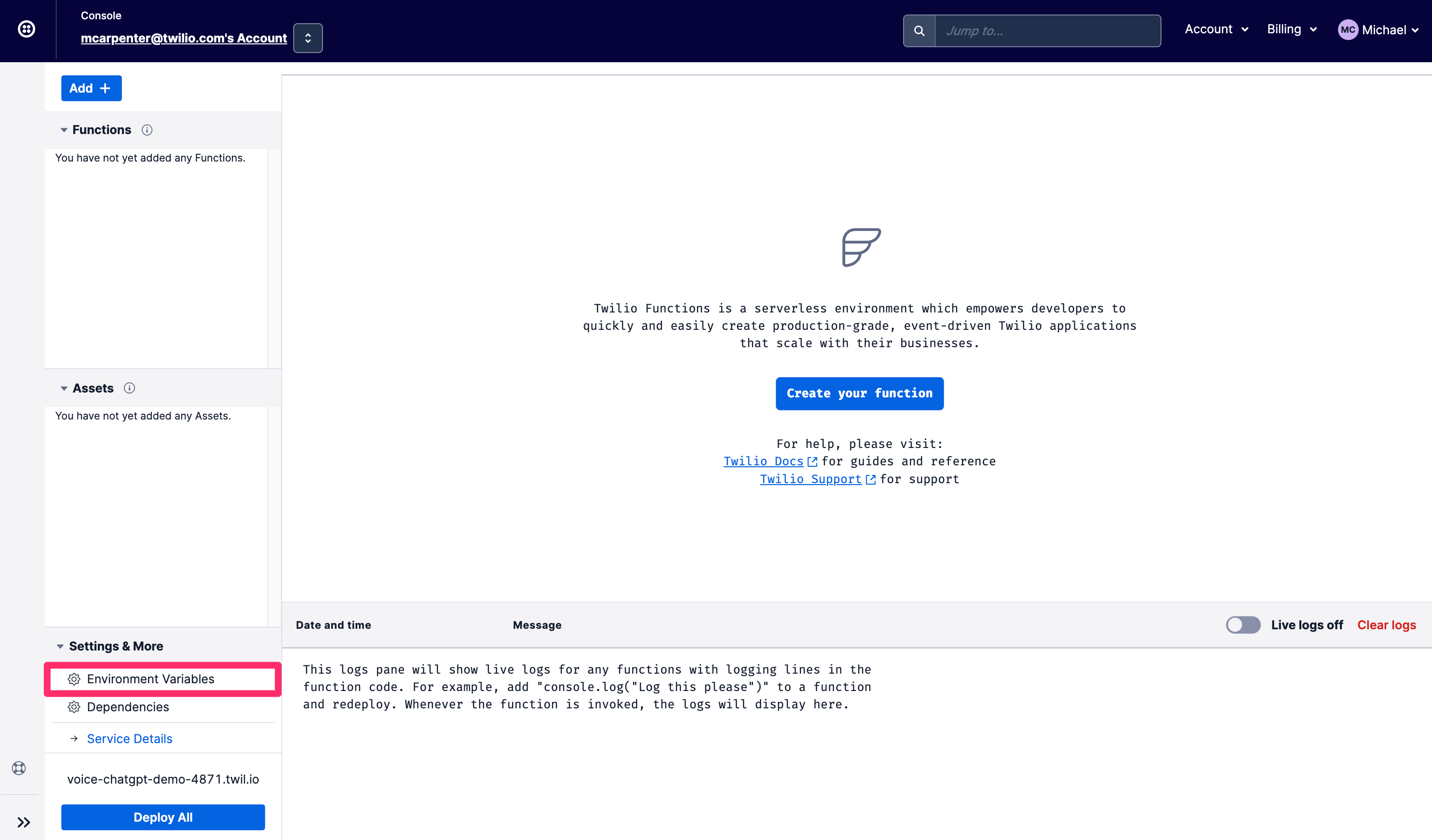Open the Account dropdown menu
Viewport: 1432px width, 840px height.
(x=1216, y=28)
